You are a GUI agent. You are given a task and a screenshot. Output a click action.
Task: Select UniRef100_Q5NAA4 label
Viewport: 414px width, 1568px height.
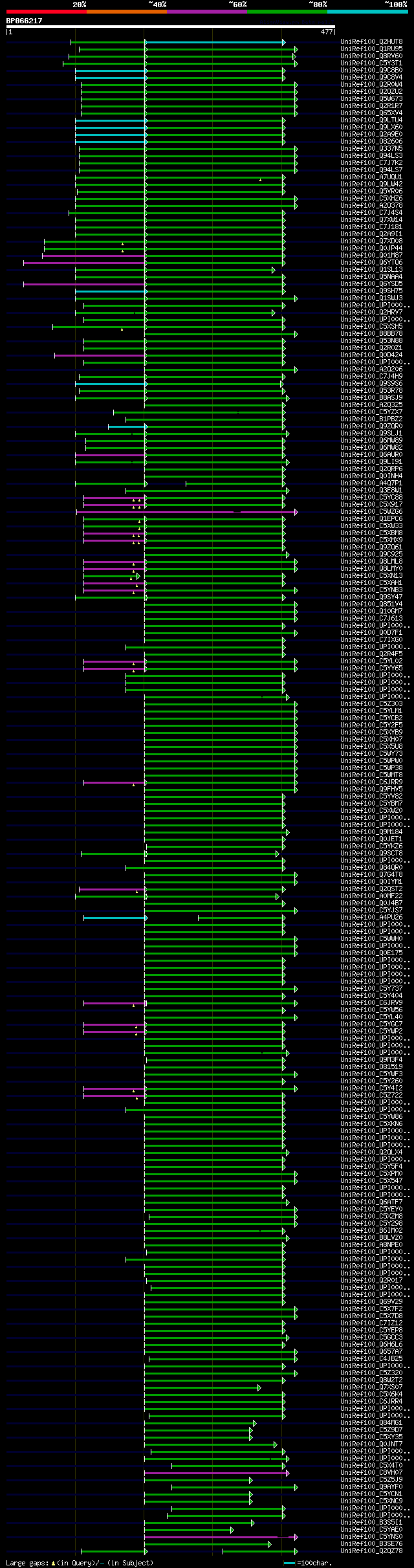point(371,277)
